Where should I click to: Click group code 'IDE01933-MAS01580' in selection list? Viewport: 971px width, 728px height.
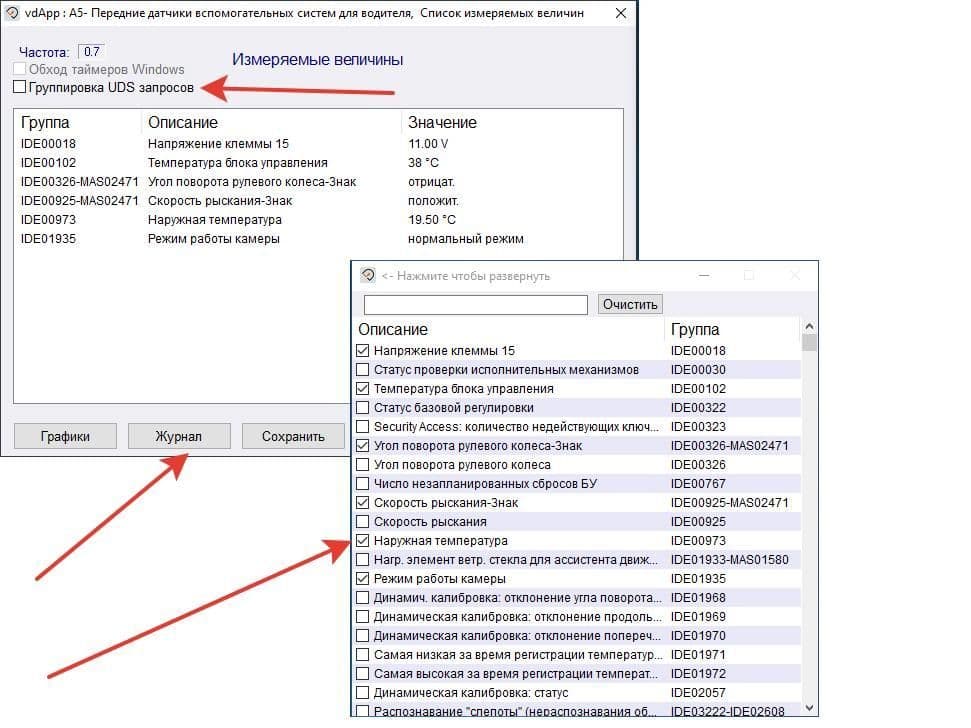point(729,560)
